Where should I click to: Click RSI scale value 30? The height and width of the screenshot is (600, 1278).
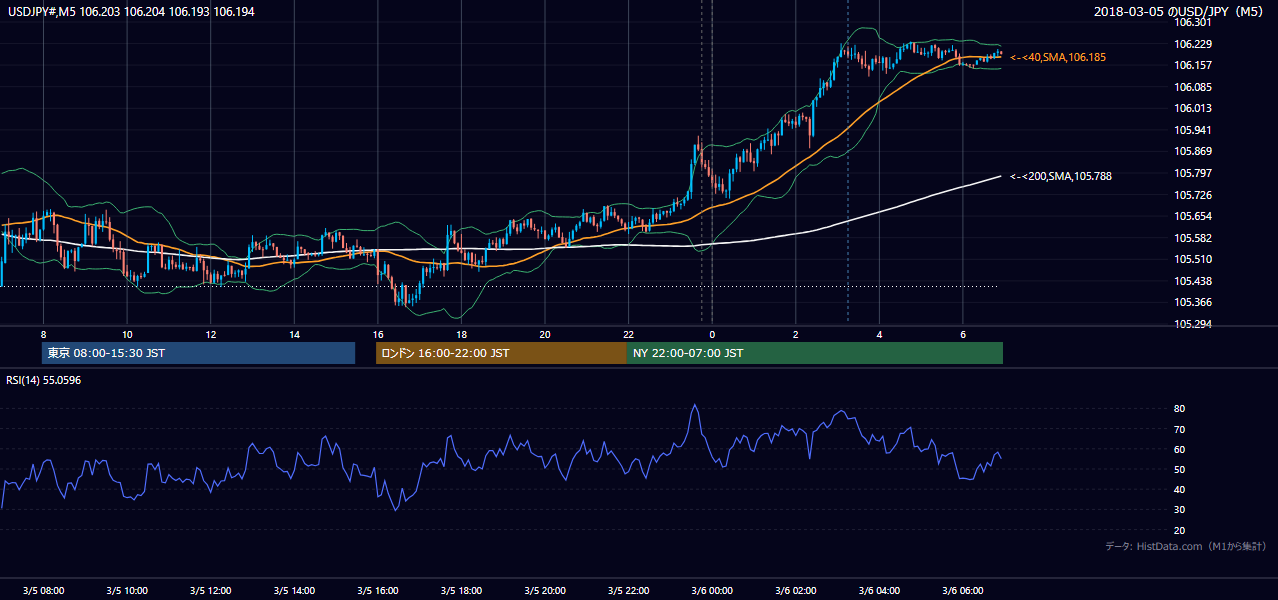(x=1179, y=510)
